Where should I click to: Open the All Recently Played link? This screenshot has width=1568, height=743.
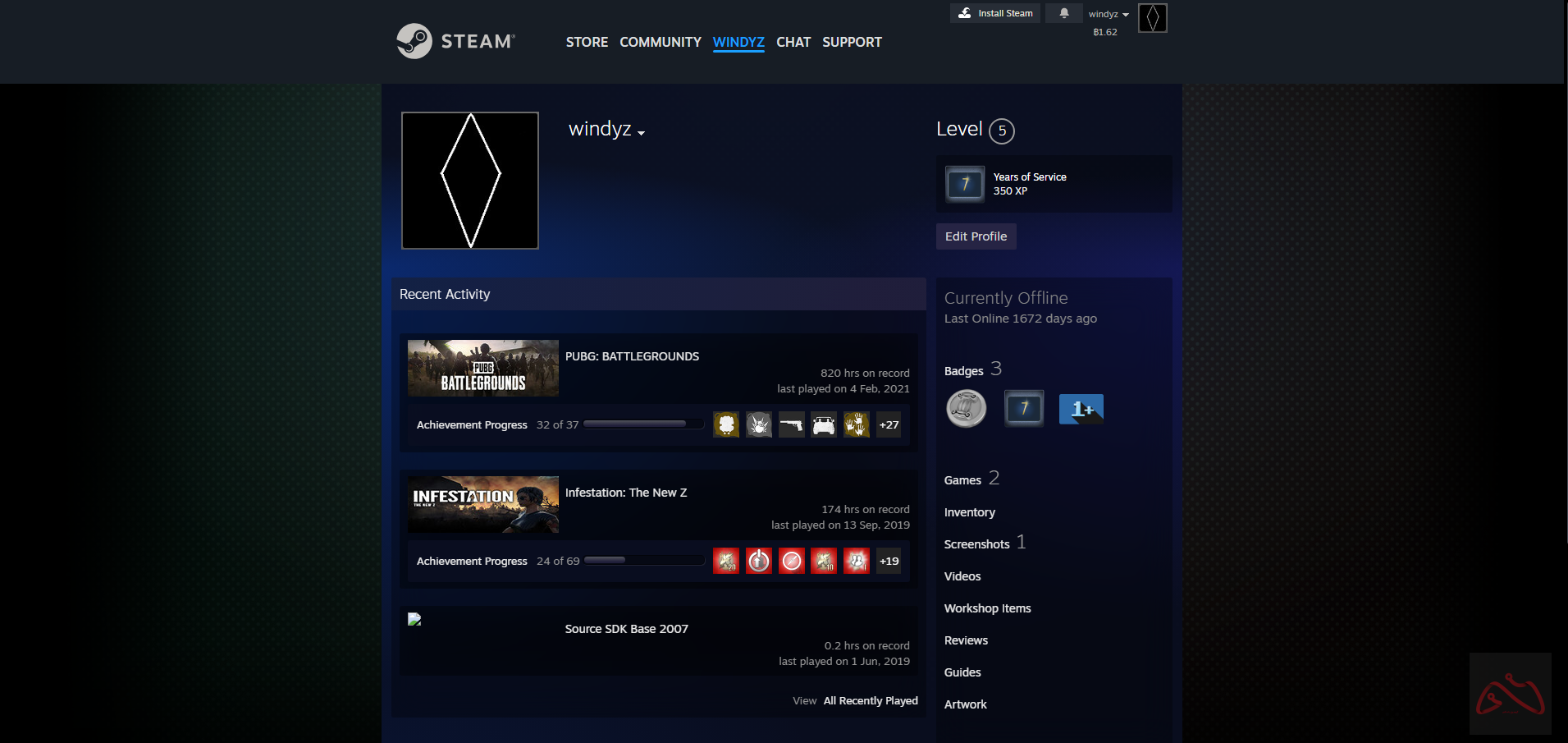coord(870,700)
